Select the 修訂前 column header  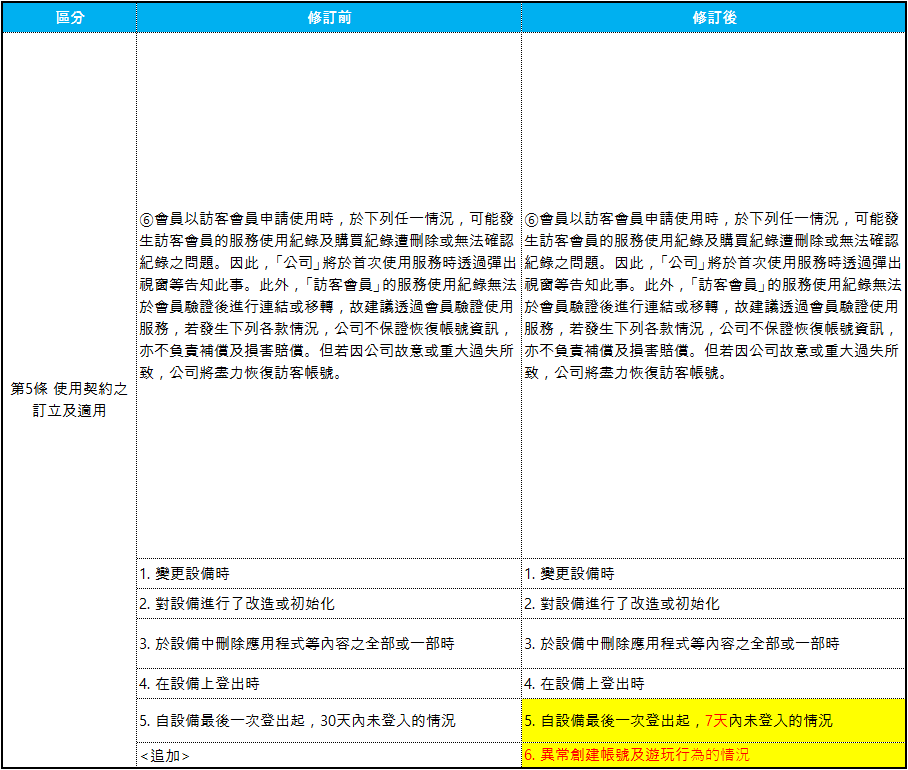(328, 18)
